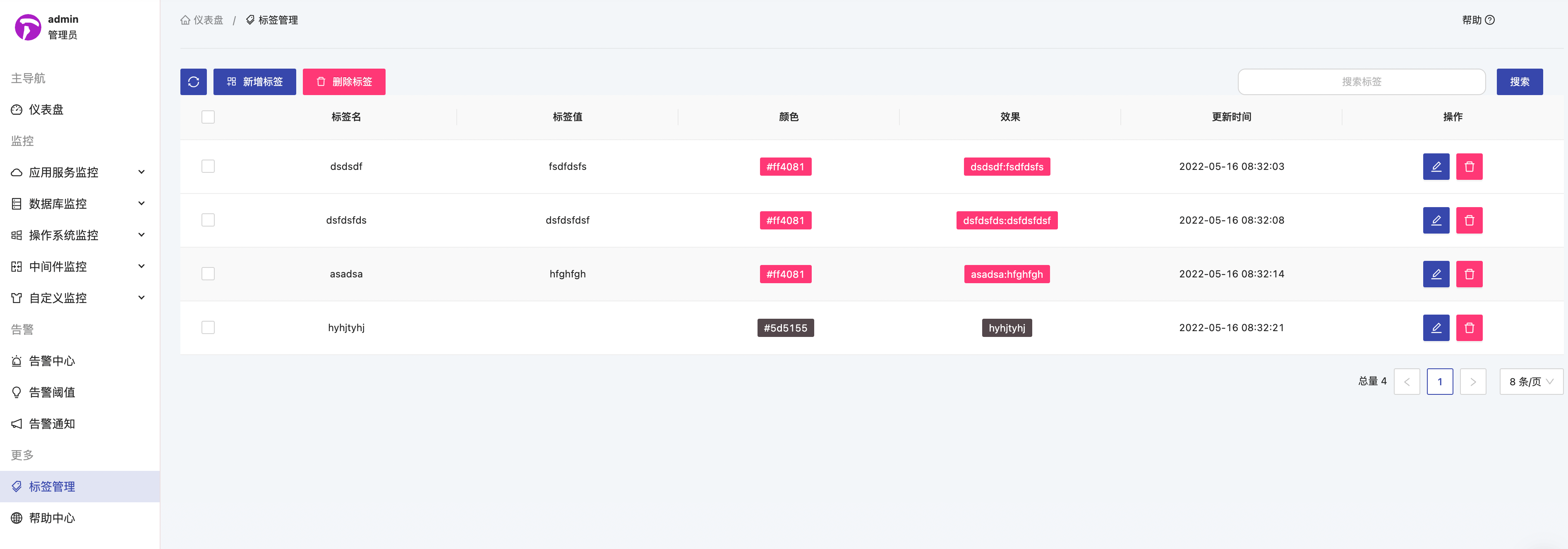This screenshot has height=549, width=1568.
Task: Click the 新增标签 add label button
Action: (254, 81)
